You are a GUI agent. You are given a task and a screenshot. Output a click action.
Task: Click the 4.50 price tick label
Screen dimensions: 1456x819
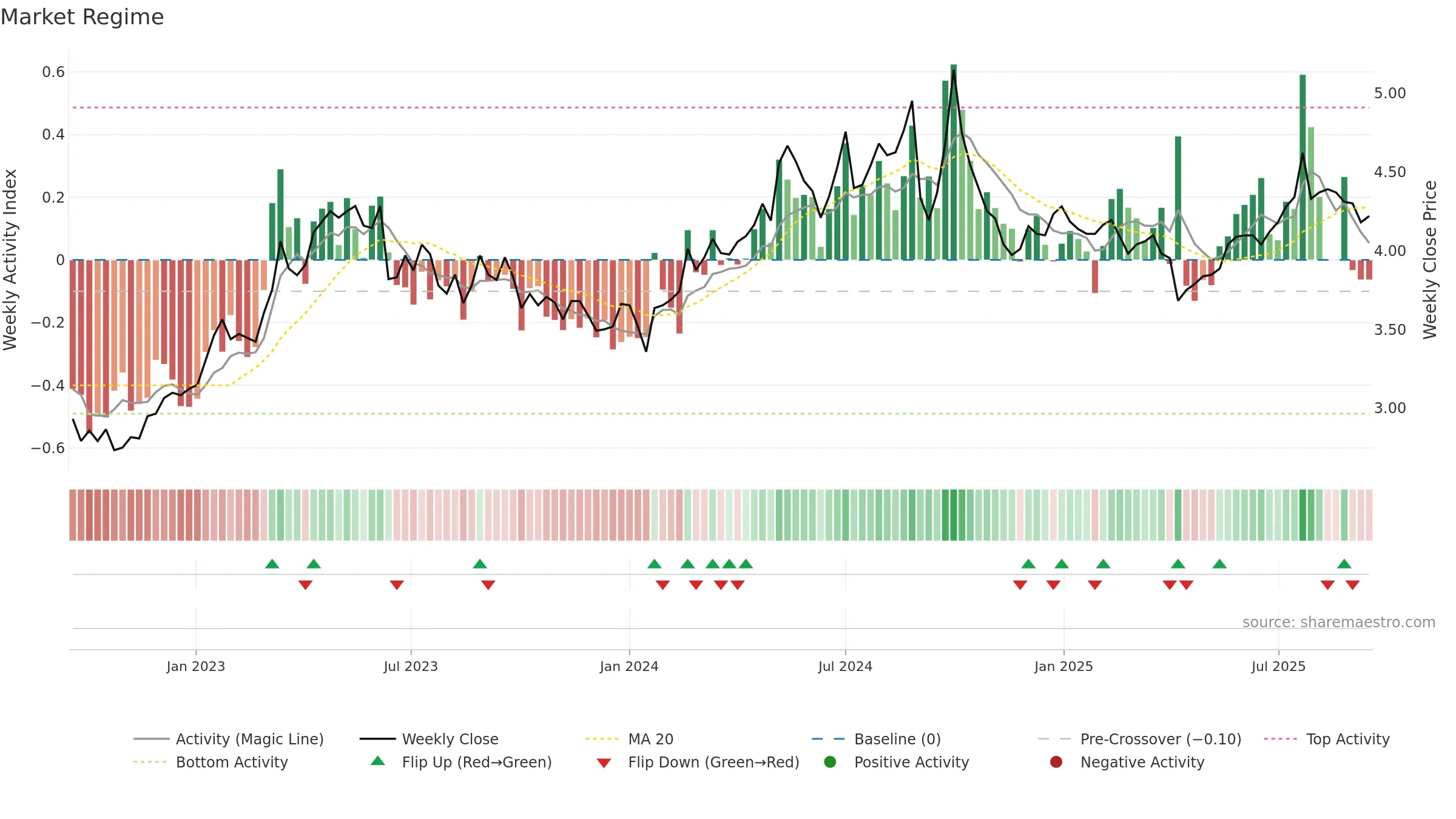(1390, 172)
